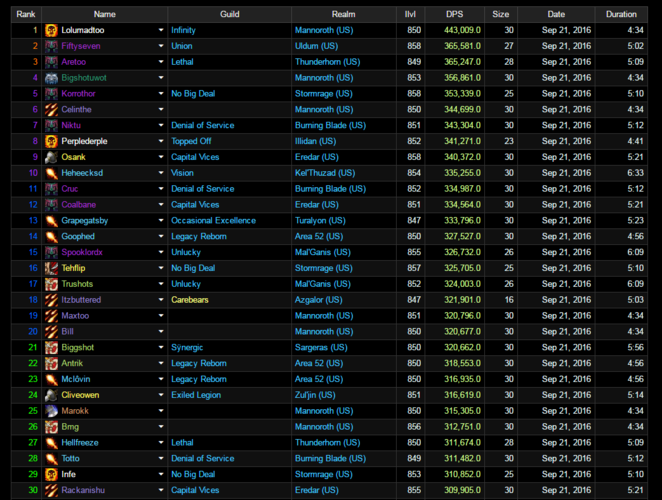The height and width of the screenshot is (500, 662).
Task: Click the class icon beside Korrothor
Action: click(51, 94)
